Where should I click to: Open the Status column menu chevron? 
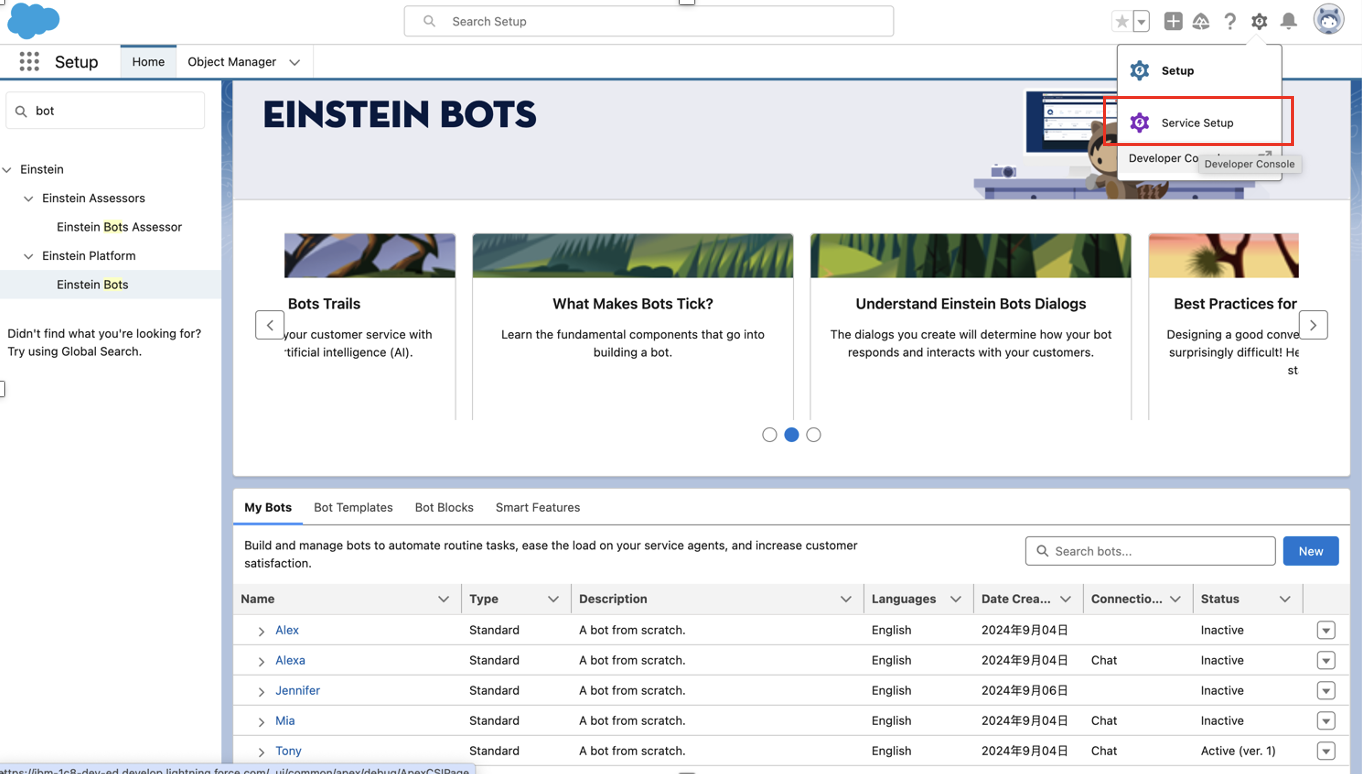[x=1285, y=599]
